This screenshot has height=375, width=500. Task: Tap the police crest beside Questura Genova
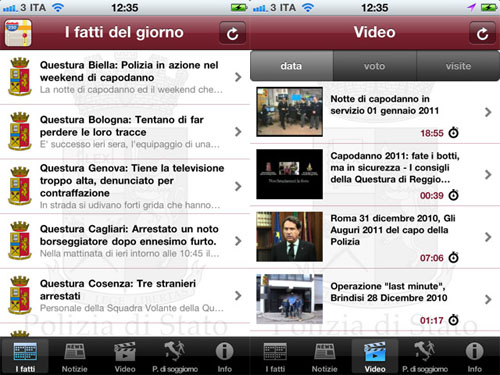click(20, 186)
